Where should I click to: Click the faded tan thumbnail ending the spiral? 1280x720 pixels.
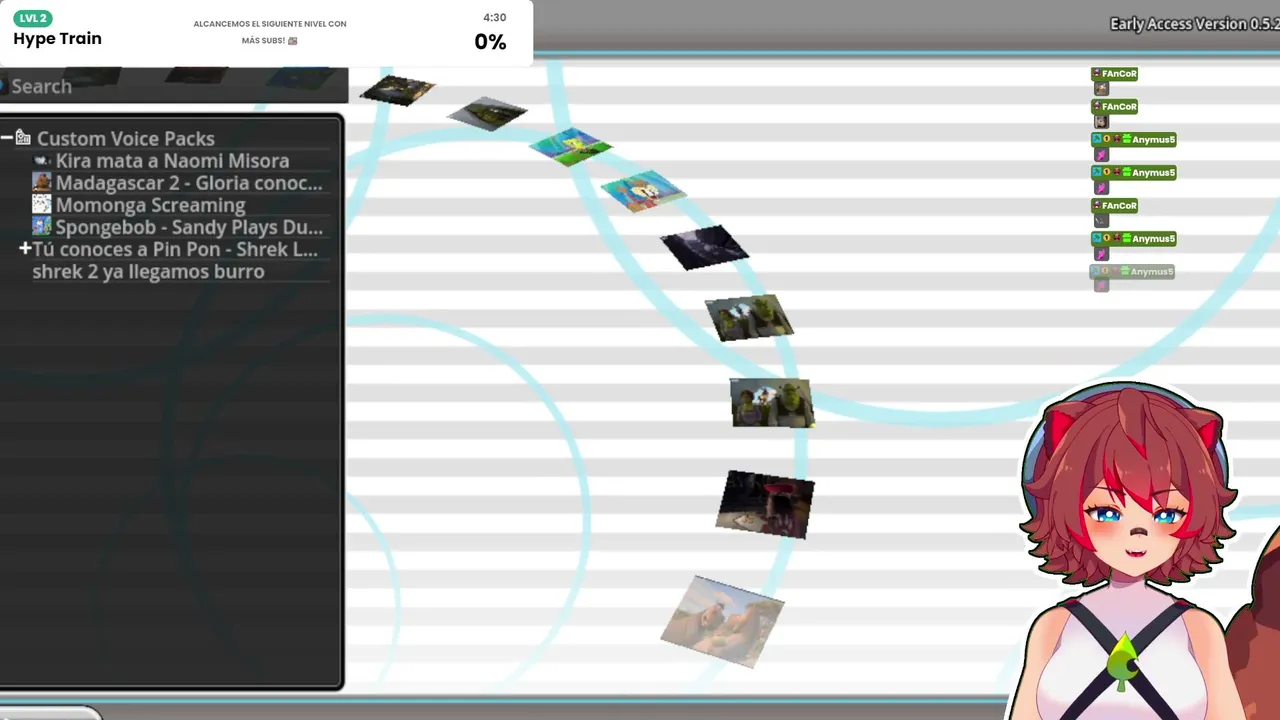point(722,620)
